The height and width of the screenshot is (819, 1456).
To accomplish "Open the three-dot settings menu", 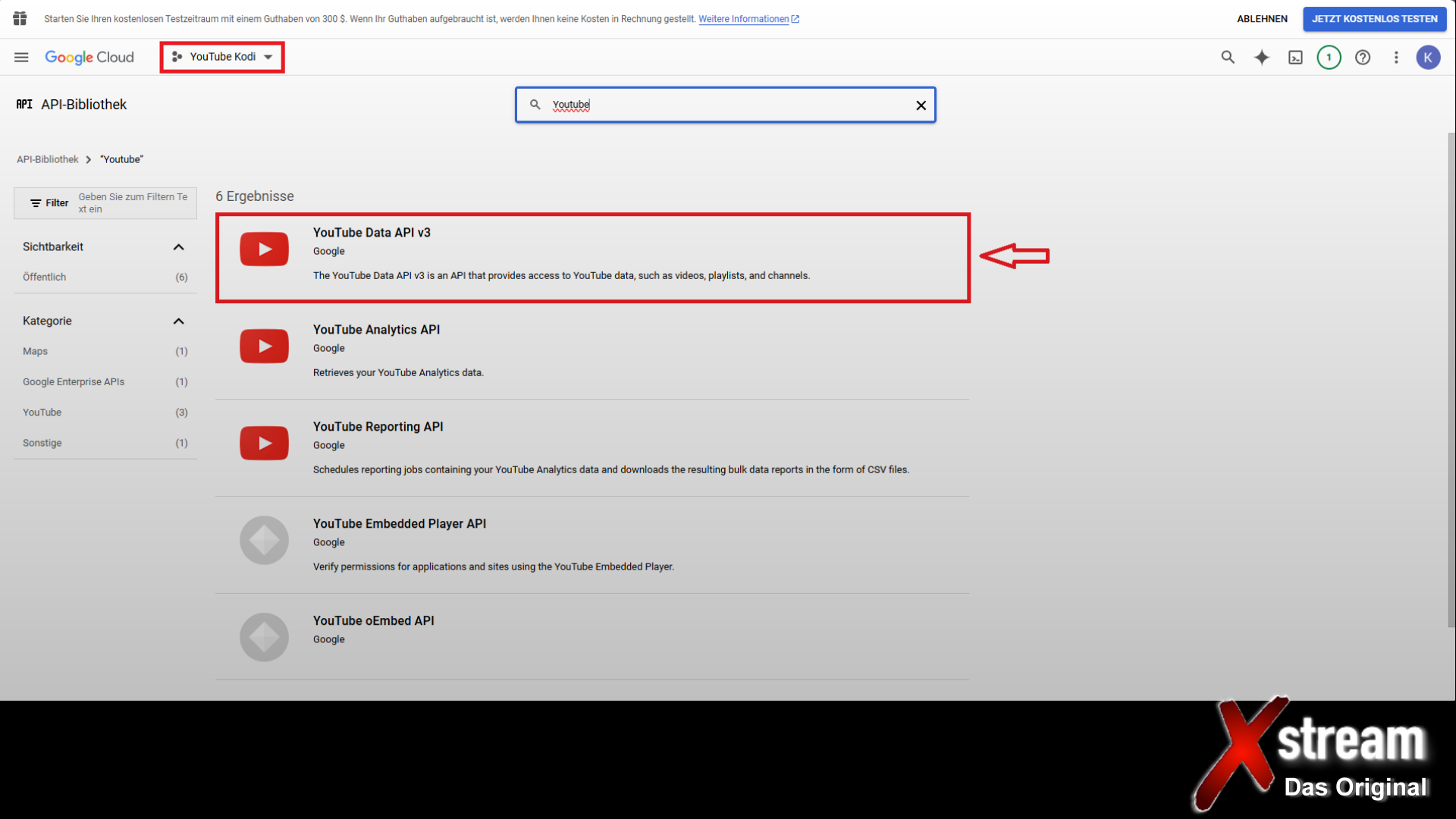I will [1396, 57].
